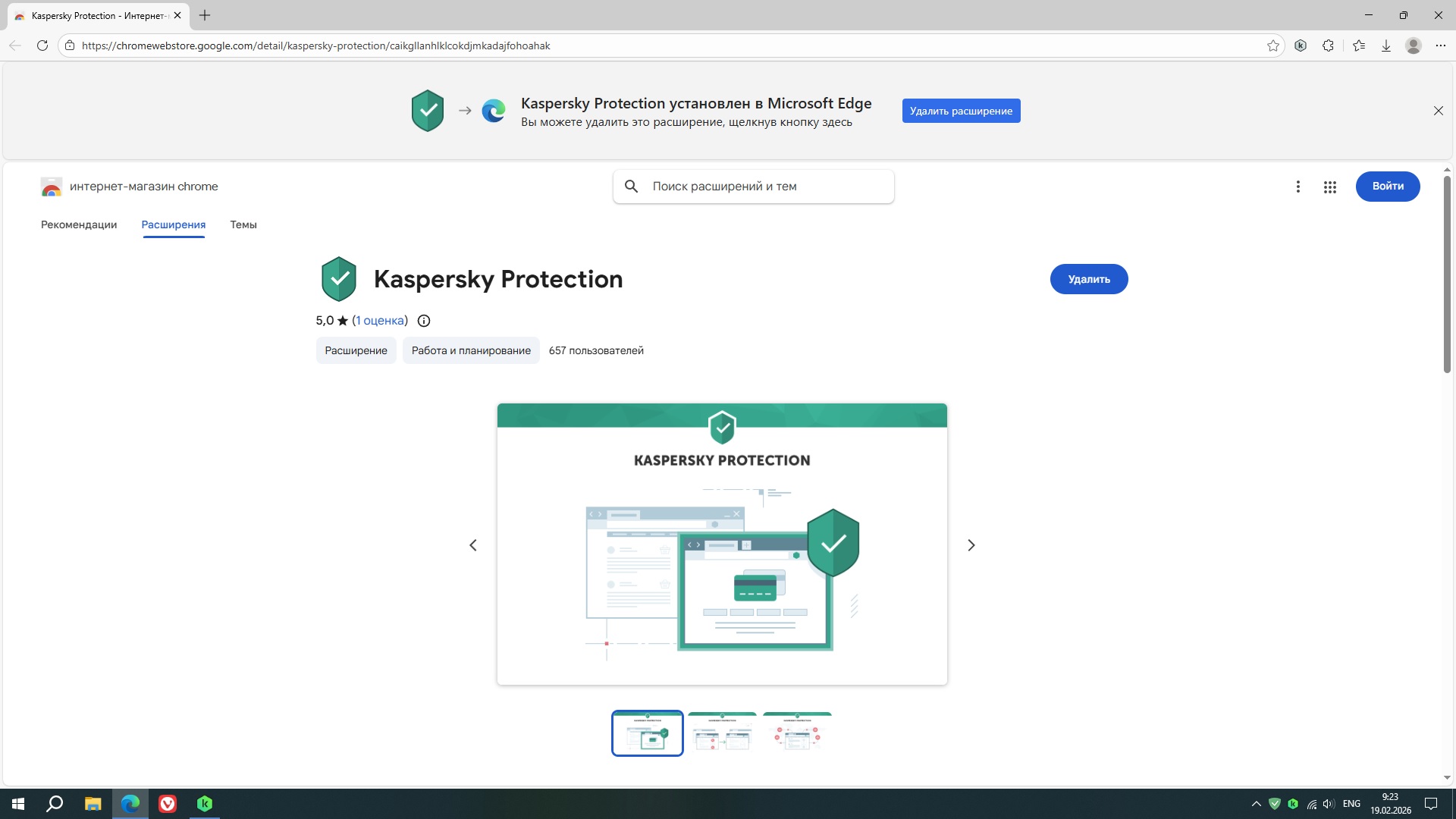Open the Downloads arrow icon
Image resolution: width=1456 pixels, height=819 pixels.
(x=1385, y=45)
